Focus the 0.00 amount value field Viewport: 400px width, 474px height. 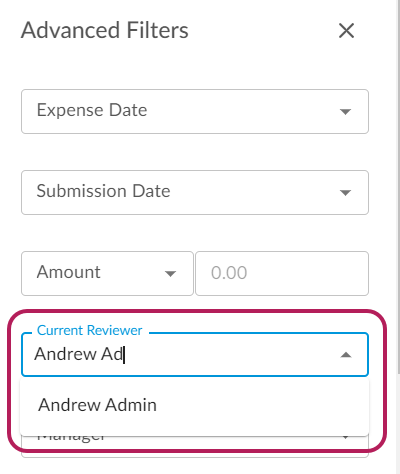(282, 273)
